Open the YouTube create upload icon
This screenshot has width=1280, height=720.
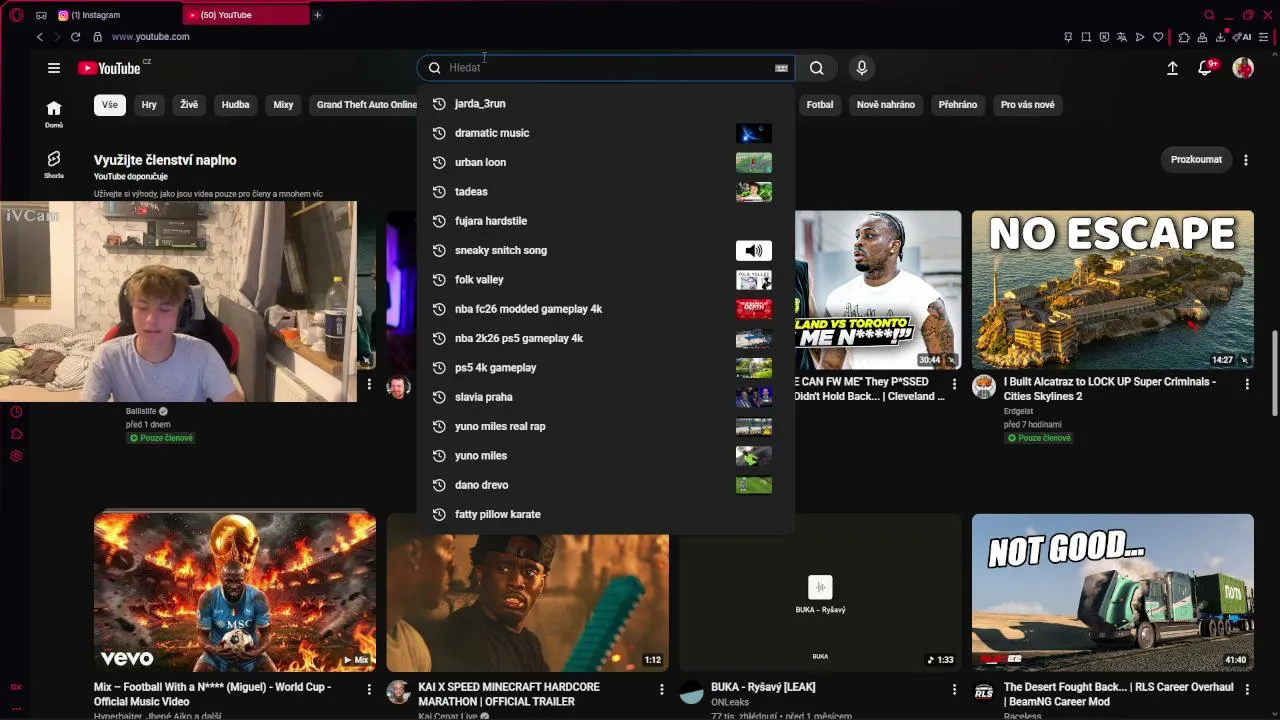coord(1172,68)
